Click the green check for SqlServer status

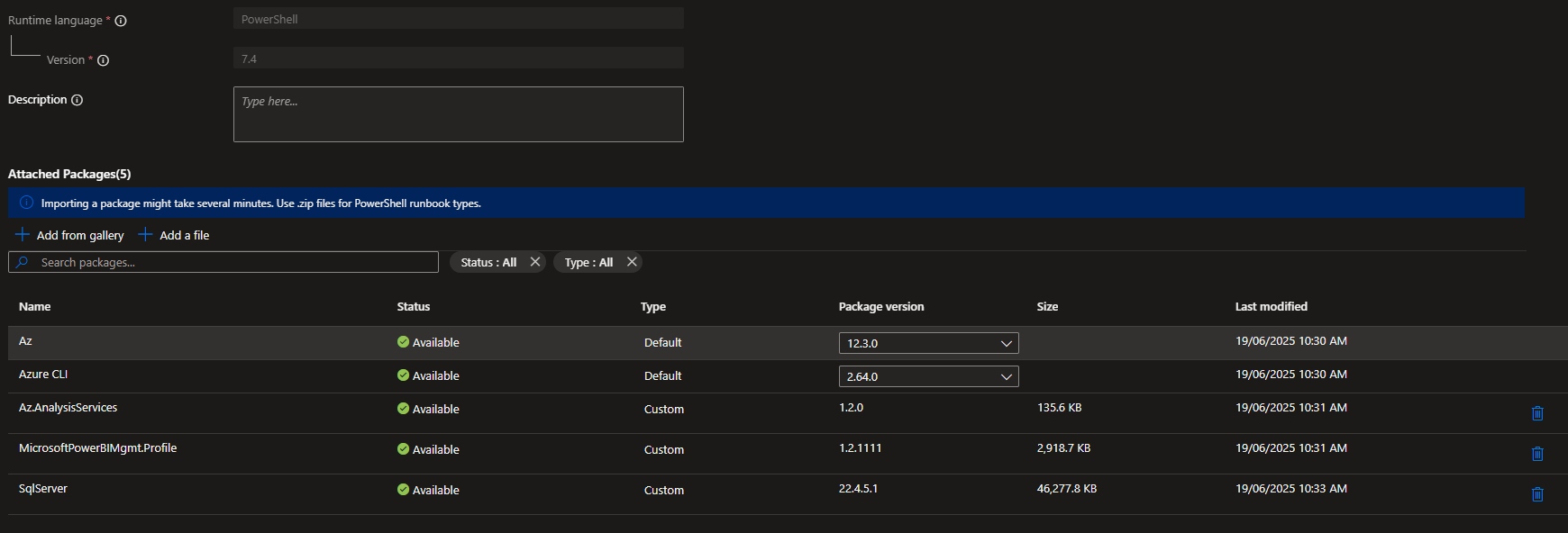403,490
